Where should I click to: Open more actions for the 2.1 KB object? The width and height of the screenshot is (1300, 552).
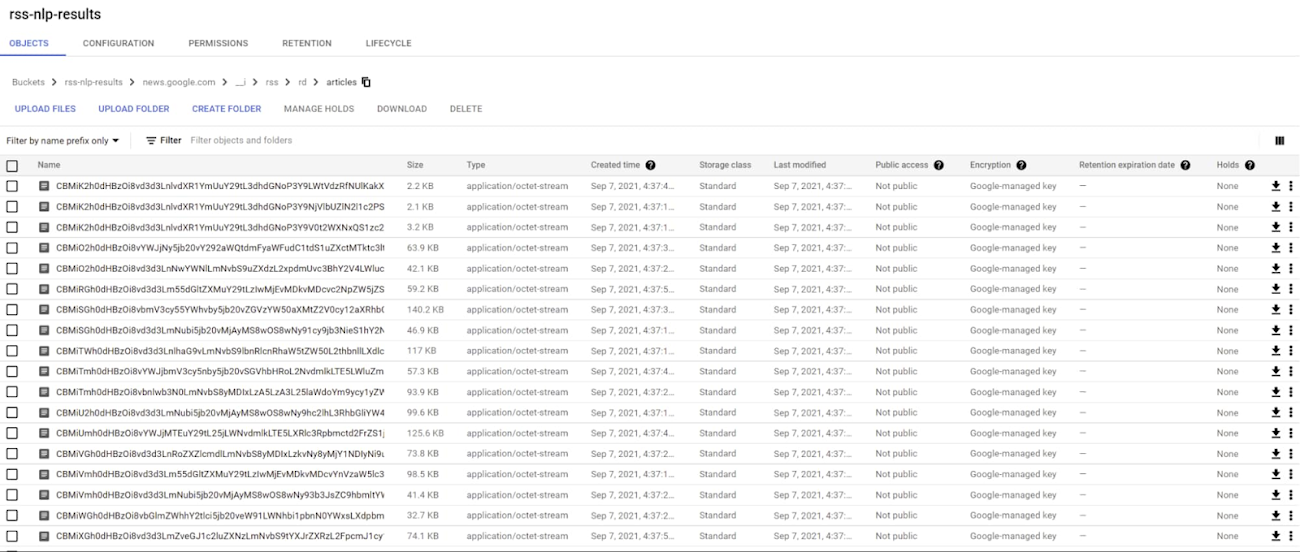[x=1290, y=207]
